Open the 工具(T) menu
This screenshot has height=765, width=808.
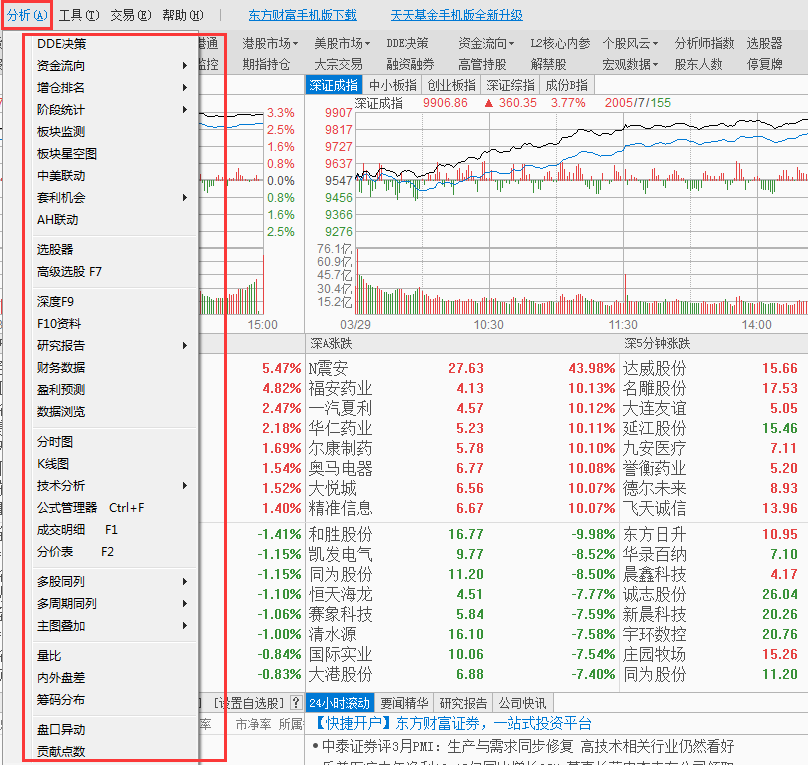[79, 15]
